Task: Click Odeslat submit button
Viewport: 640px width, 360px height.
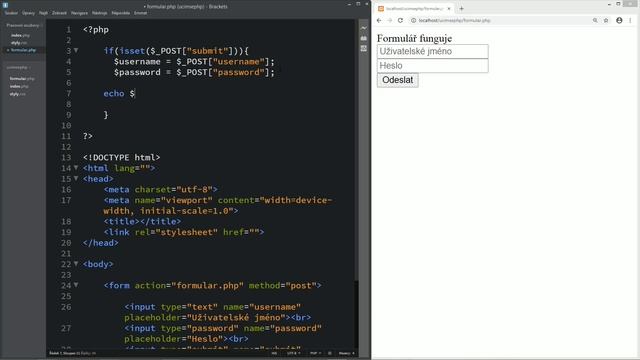Action: (x=398, y=80)
